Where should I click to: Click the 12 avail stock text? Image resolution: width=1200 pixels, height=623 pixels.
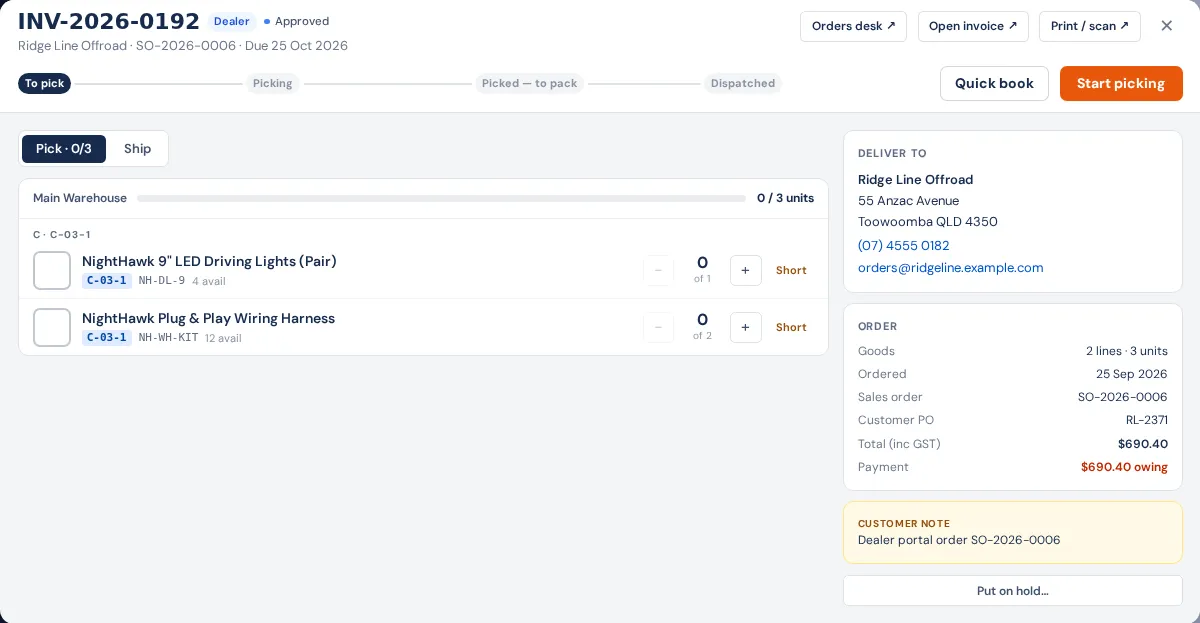[x=223, y=338]
